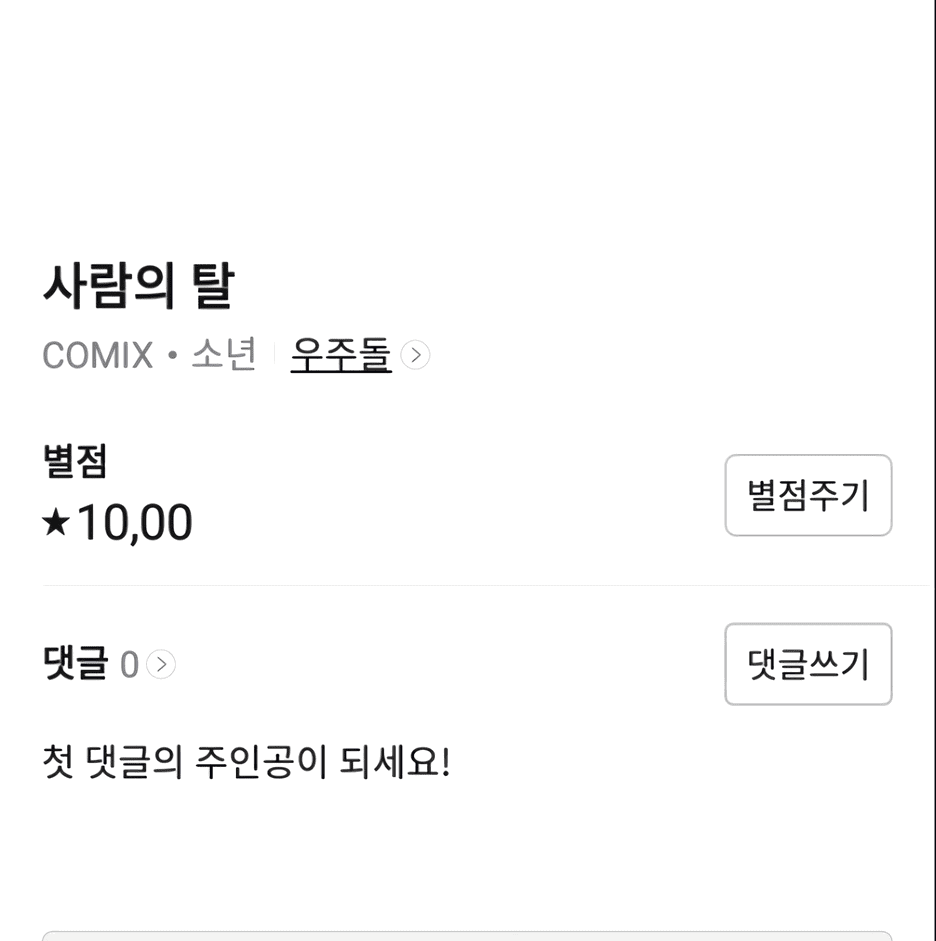
Task: Click the empty banner area above title
Action: (465, 120)
